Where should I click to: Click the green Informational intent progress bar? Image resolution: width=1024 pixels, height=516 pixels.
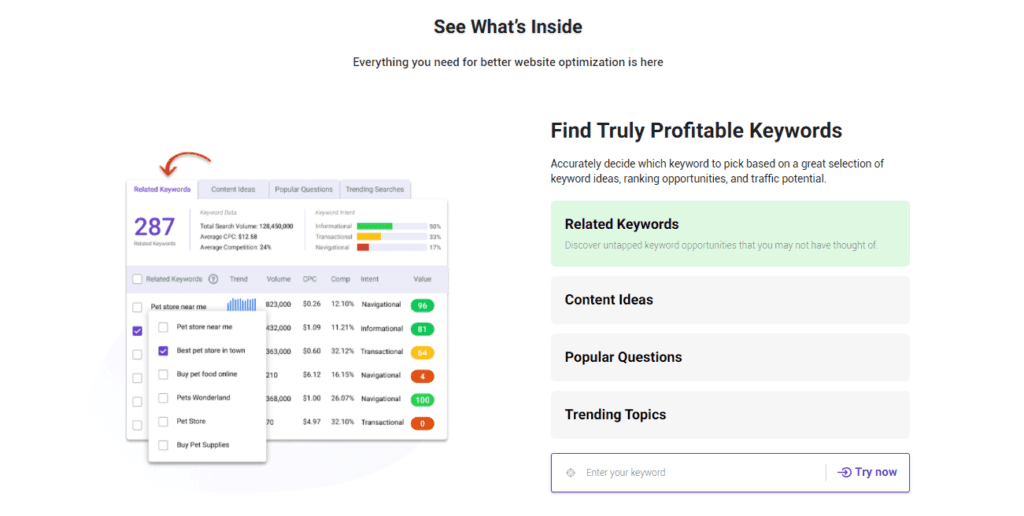point(375,226)
